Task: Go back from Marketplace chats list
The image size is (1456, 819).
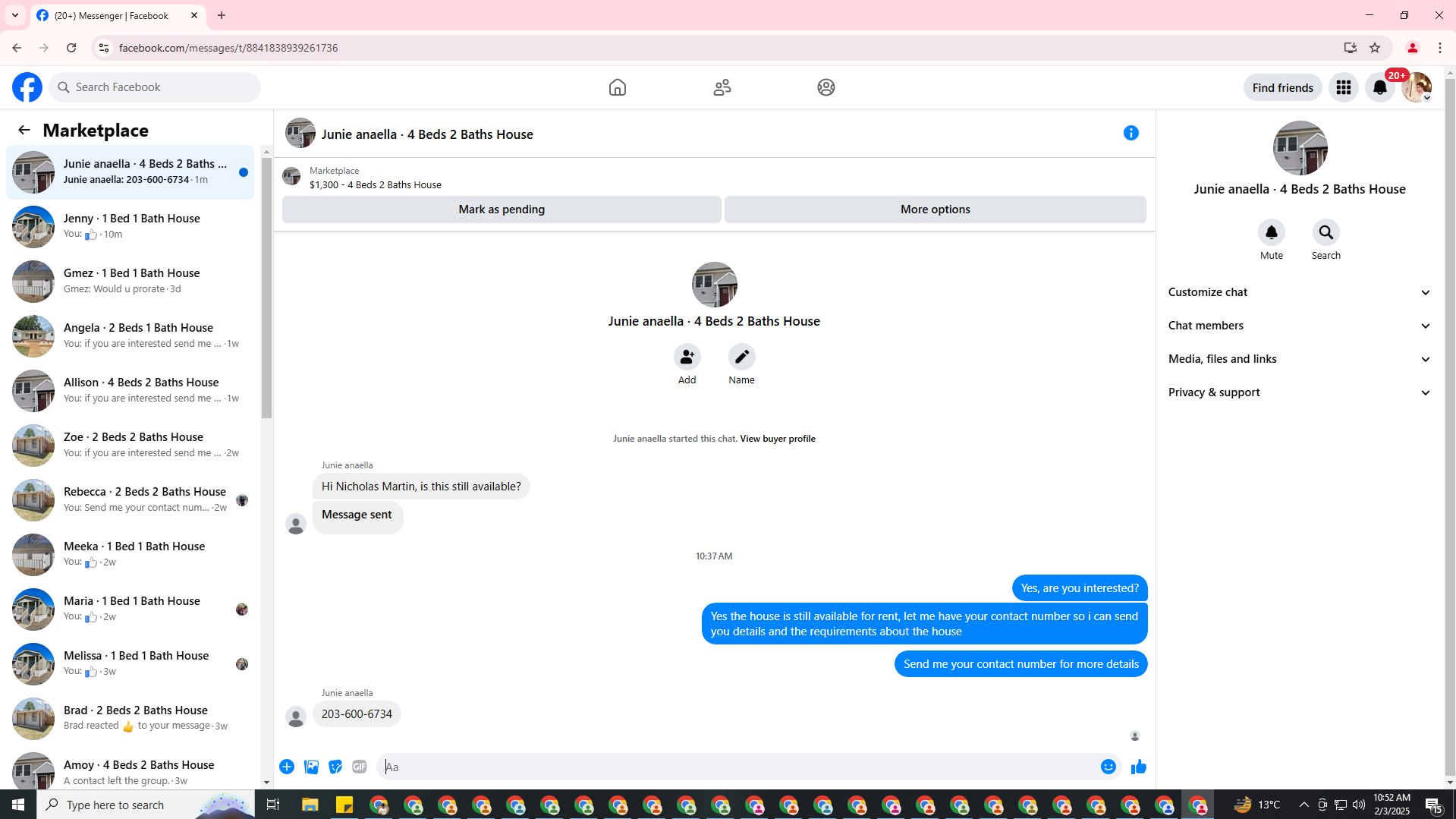Action: tap(24, 130)
